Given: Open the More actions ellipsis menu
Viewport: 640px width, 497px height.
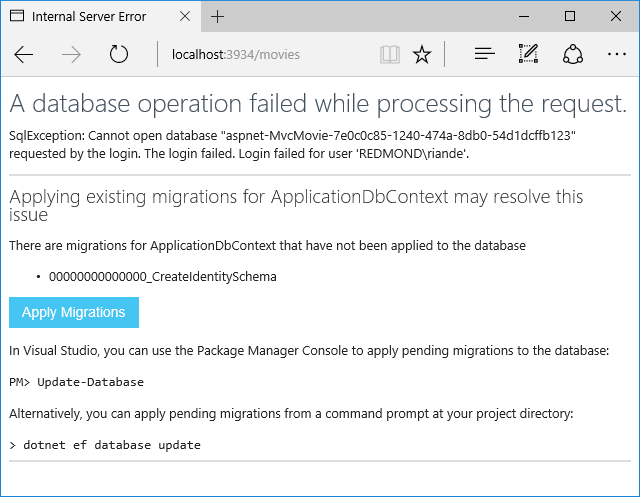Looking at the screenshot, I should (x=616, y=54).
